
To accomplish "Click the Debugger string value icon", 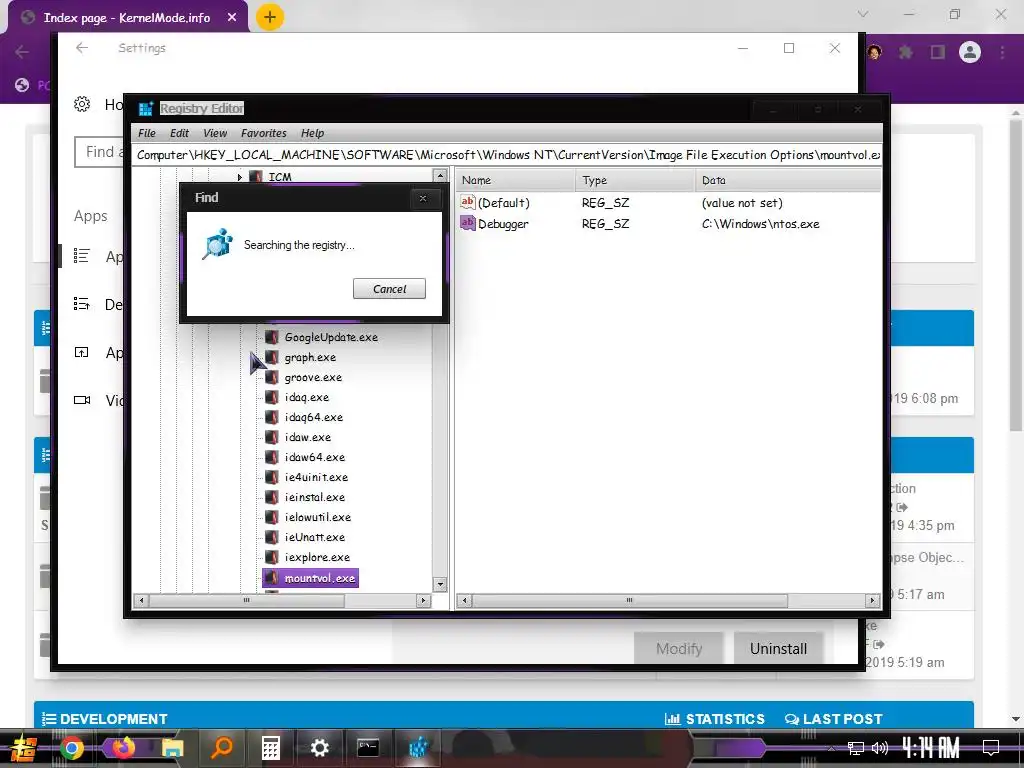I will [x=468, y=223].
